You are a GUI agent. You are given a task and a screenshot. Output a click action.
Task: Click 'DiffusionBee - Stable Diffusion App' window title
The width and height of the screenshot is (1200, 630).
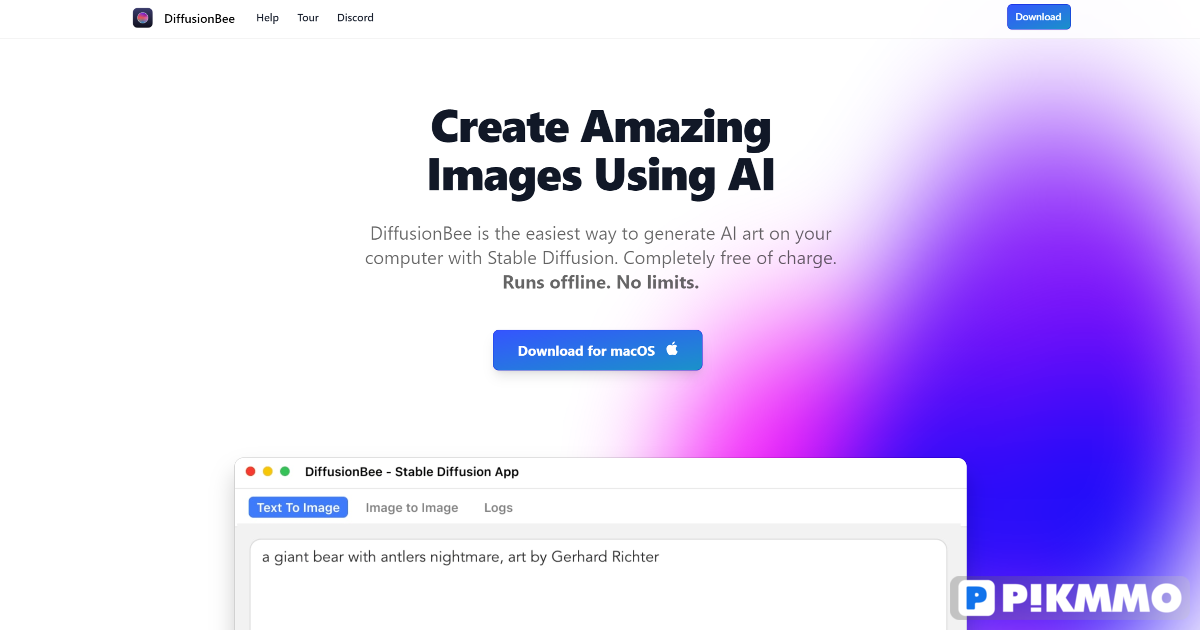click(x=412, y=472)
